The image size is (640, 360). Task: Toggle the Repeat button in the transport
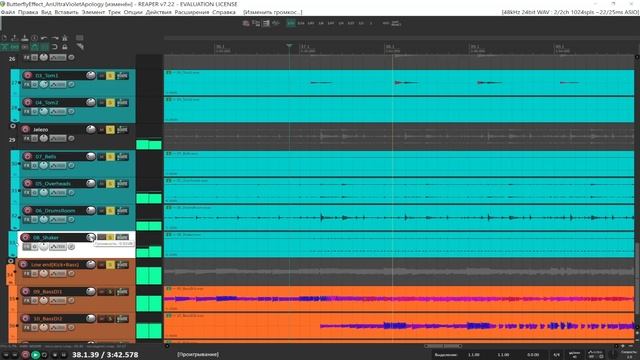coord(44,355)
